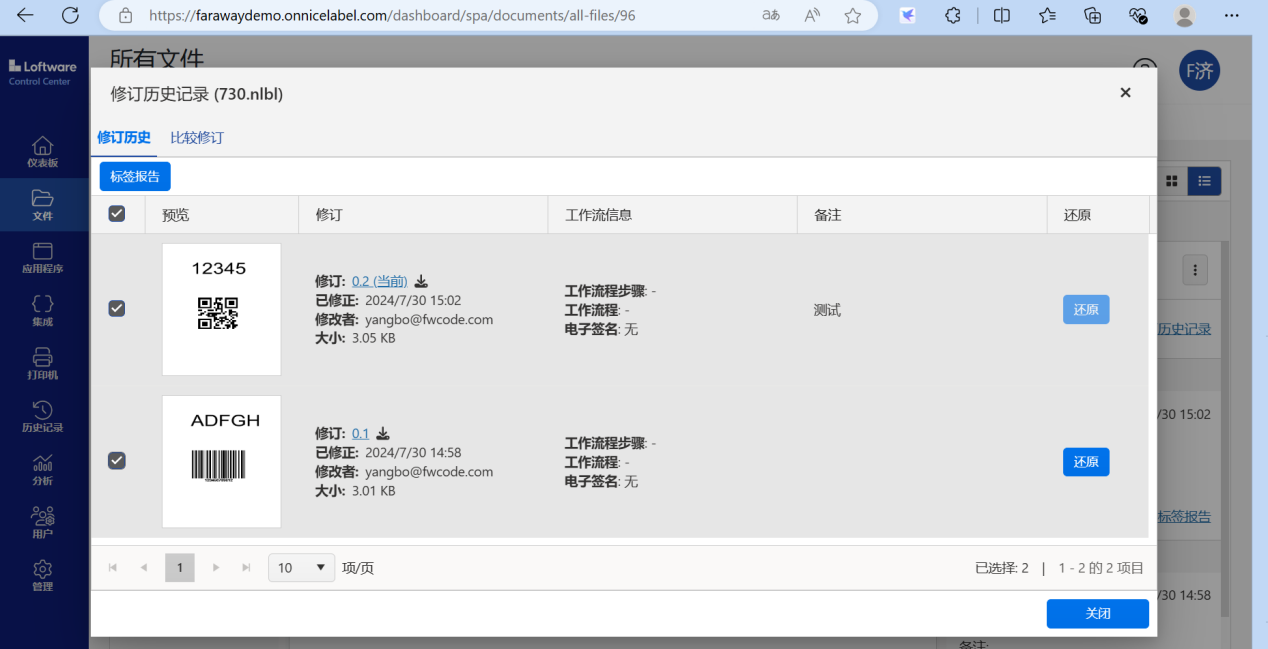Open the Files (文件) sidebar item
Viewport: 1268px width, 649px height.
pyautogui.click(x=42, y=205)
